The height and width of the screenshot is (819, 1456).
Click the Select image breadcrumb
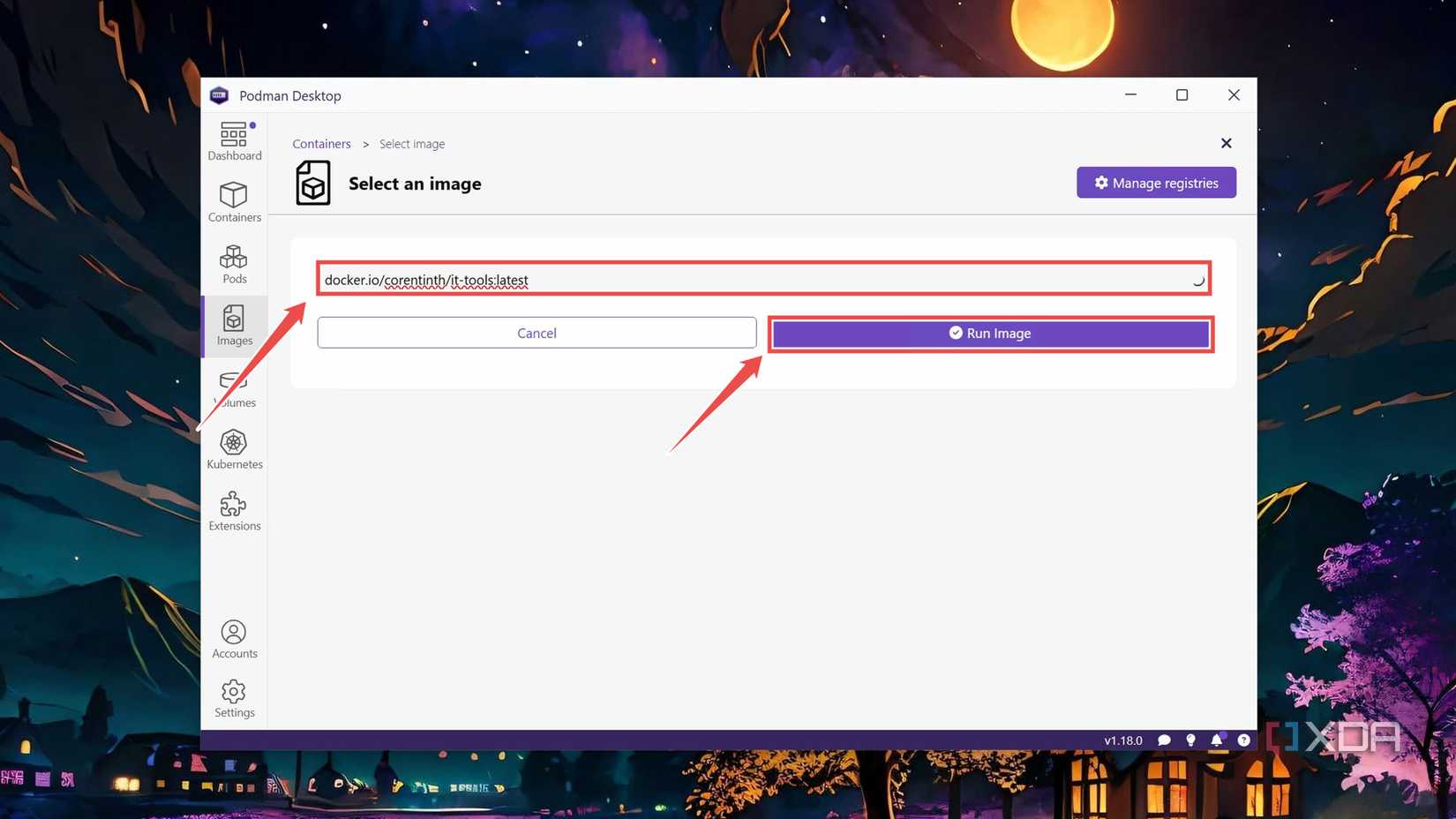pyautogui.click(x=411, y=143)
